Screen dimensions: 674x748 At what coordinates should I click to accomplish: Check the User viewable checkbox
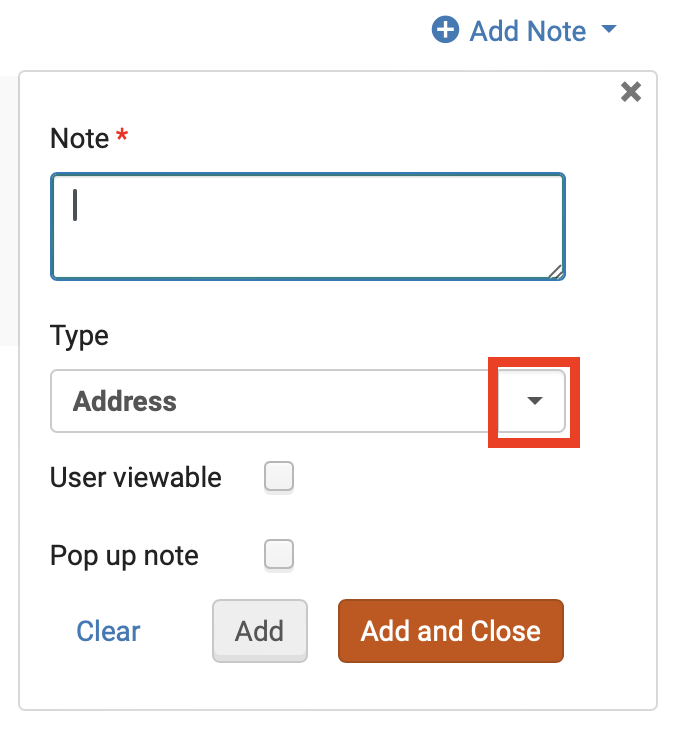(279, 478)
